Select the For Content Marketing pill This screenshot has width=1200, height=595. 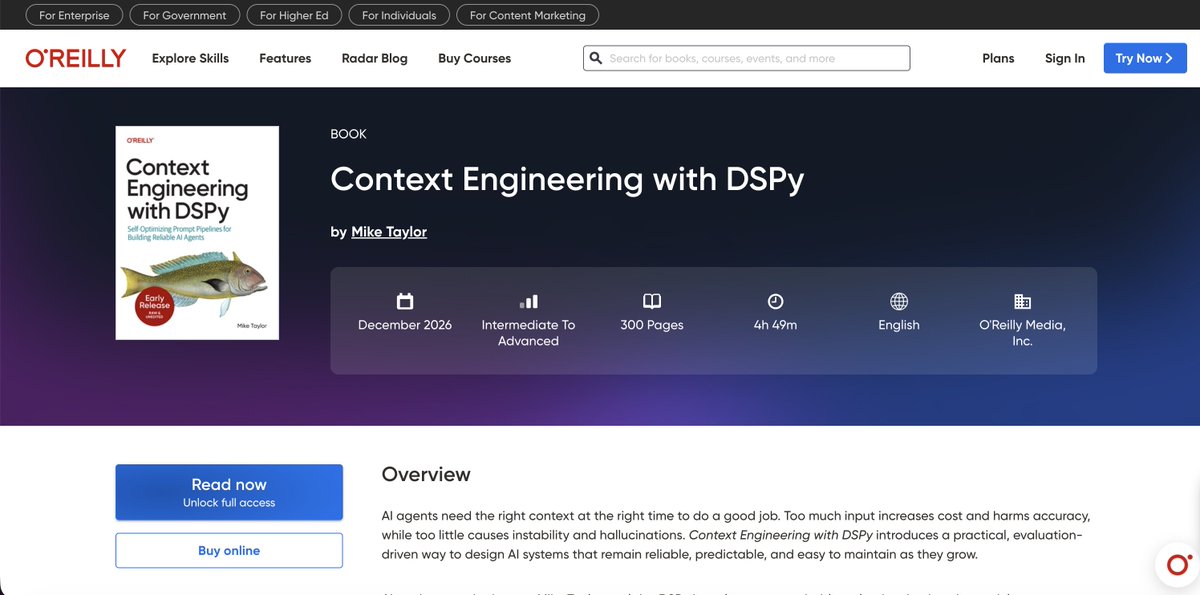point(528,15)
